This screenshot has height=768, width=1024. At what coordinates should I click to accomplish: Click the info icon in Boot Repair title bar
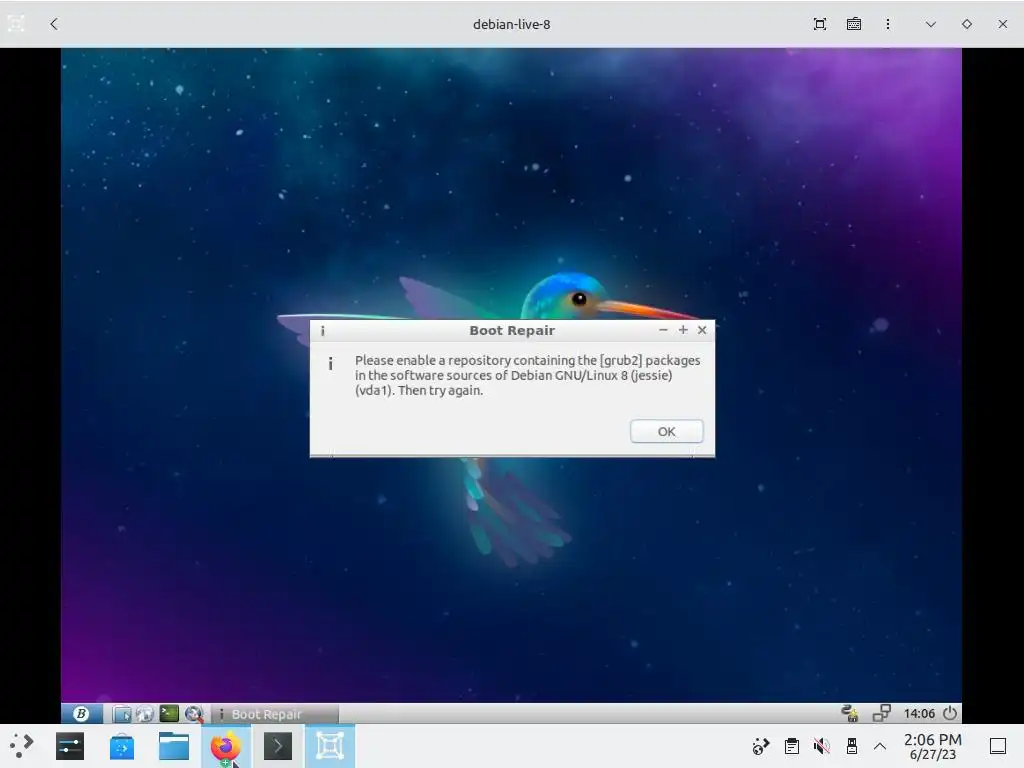click(323, 331)
